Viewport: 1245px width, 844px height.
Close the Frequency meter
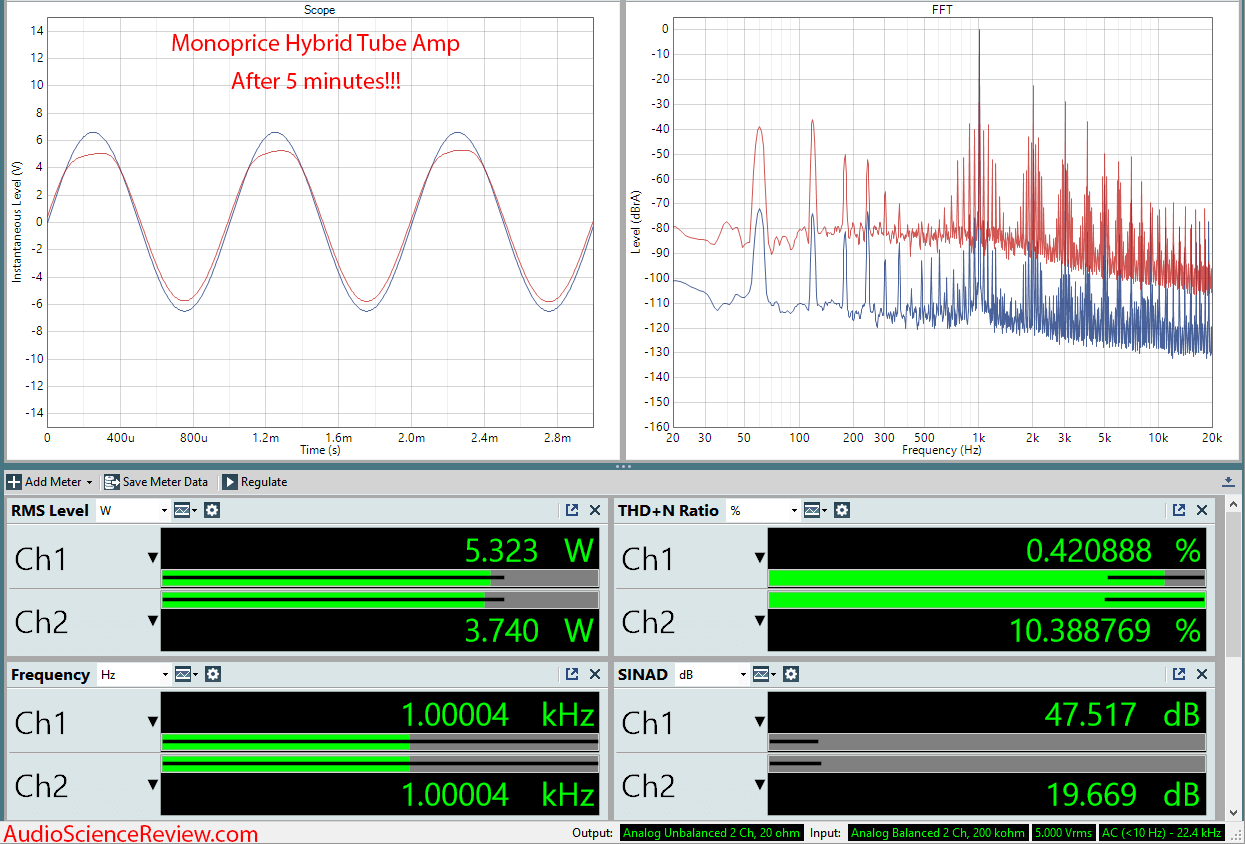point(595,675)
